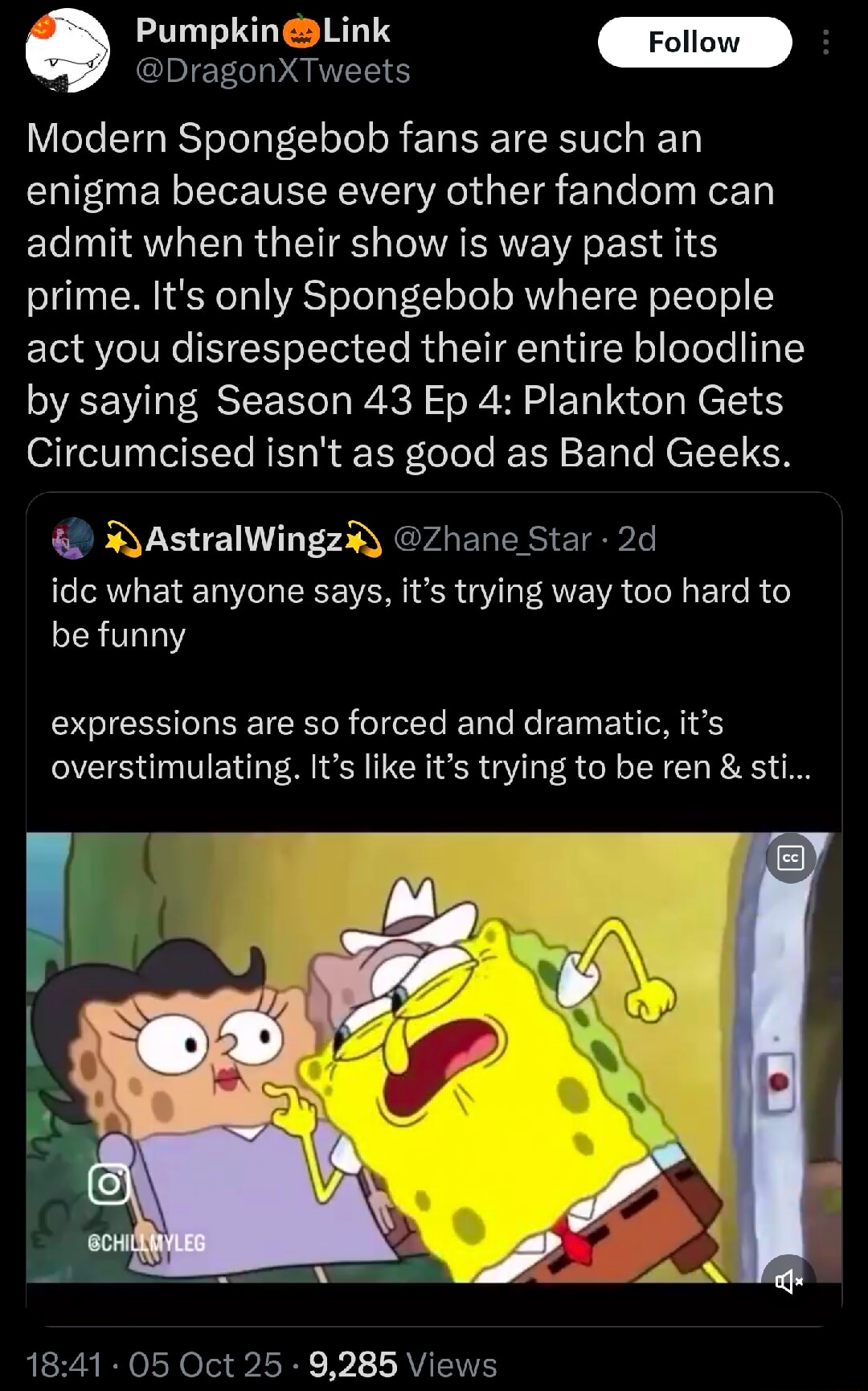868x1391 pixels.
Task: Open AstralWingz's small profile avatar
Action: 72,539
